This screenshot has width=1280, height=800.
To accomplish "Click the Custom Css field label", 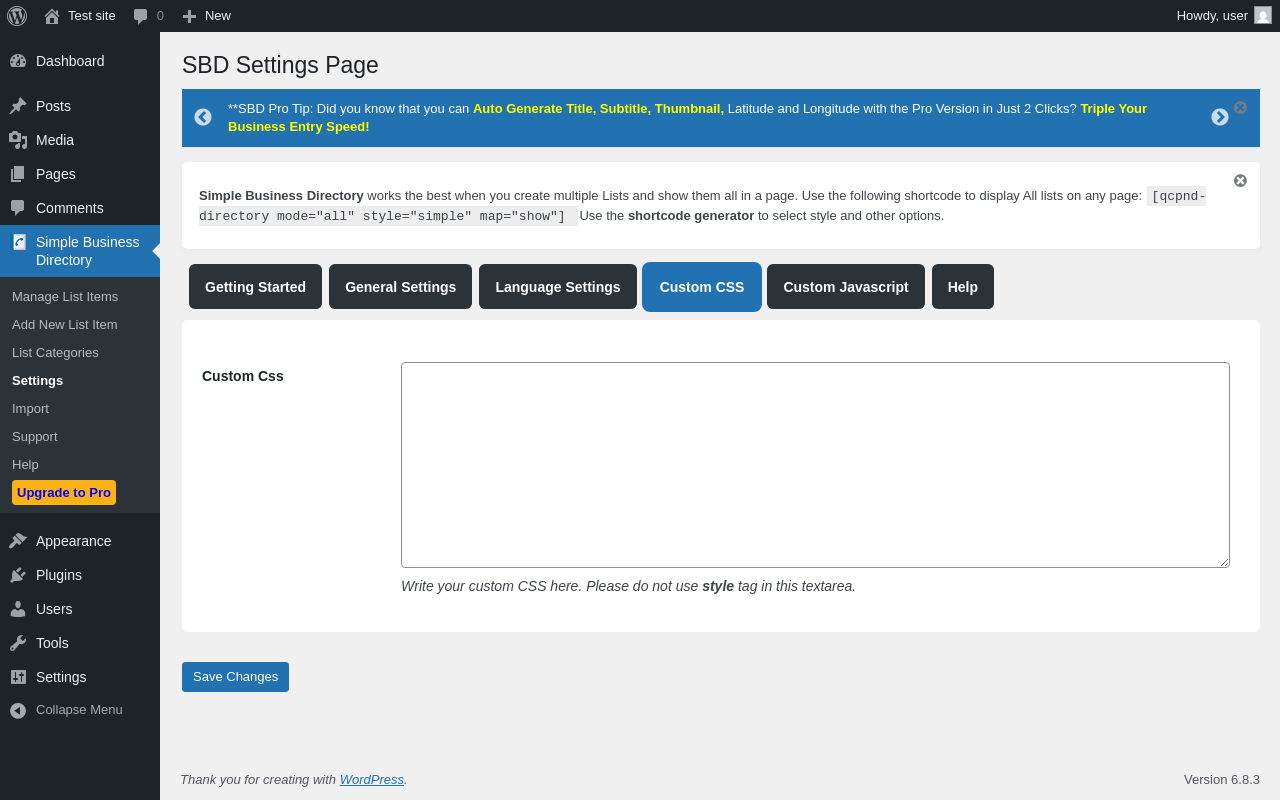I will coord(243,376).
